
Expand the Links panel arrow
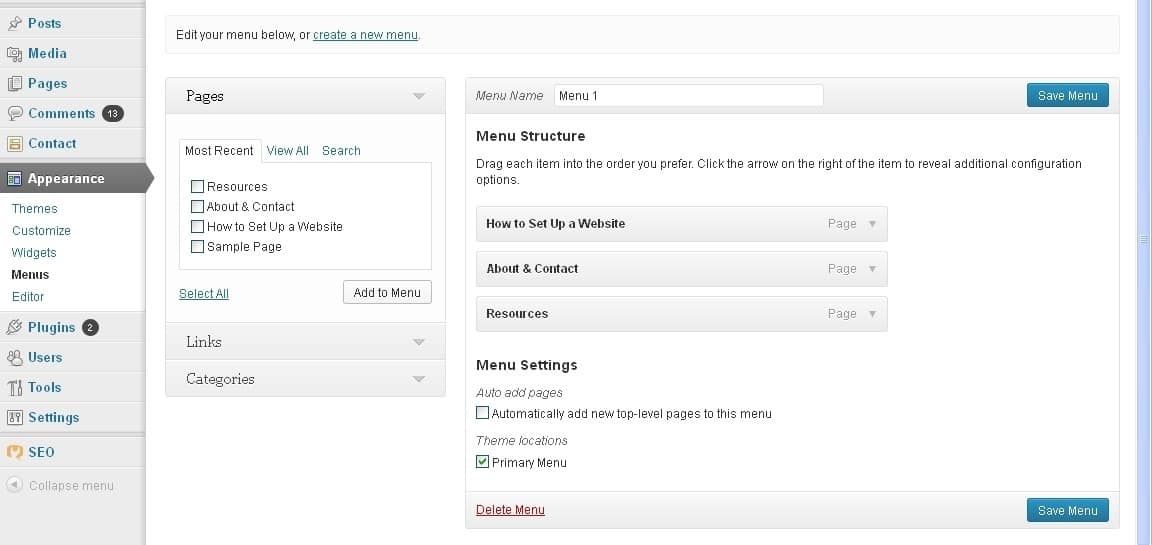[x=419, y=342]
